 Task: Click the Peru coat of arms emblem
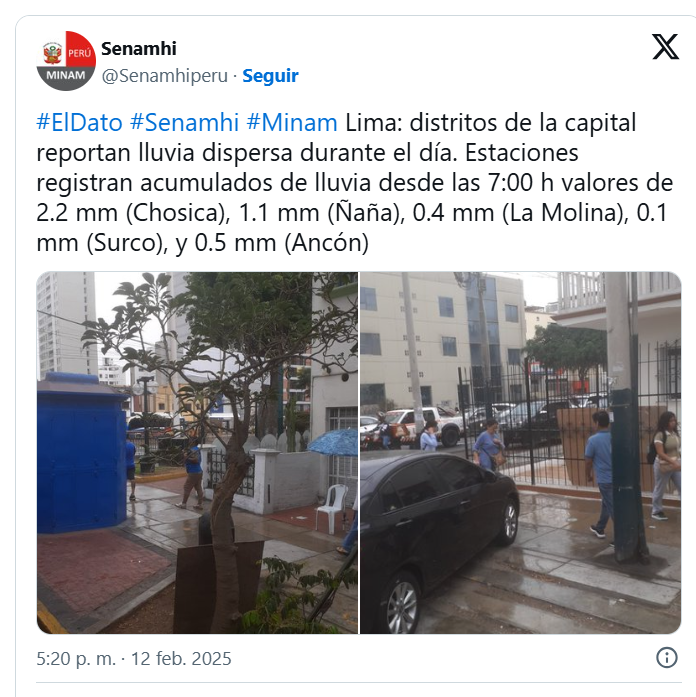point(52,53)
